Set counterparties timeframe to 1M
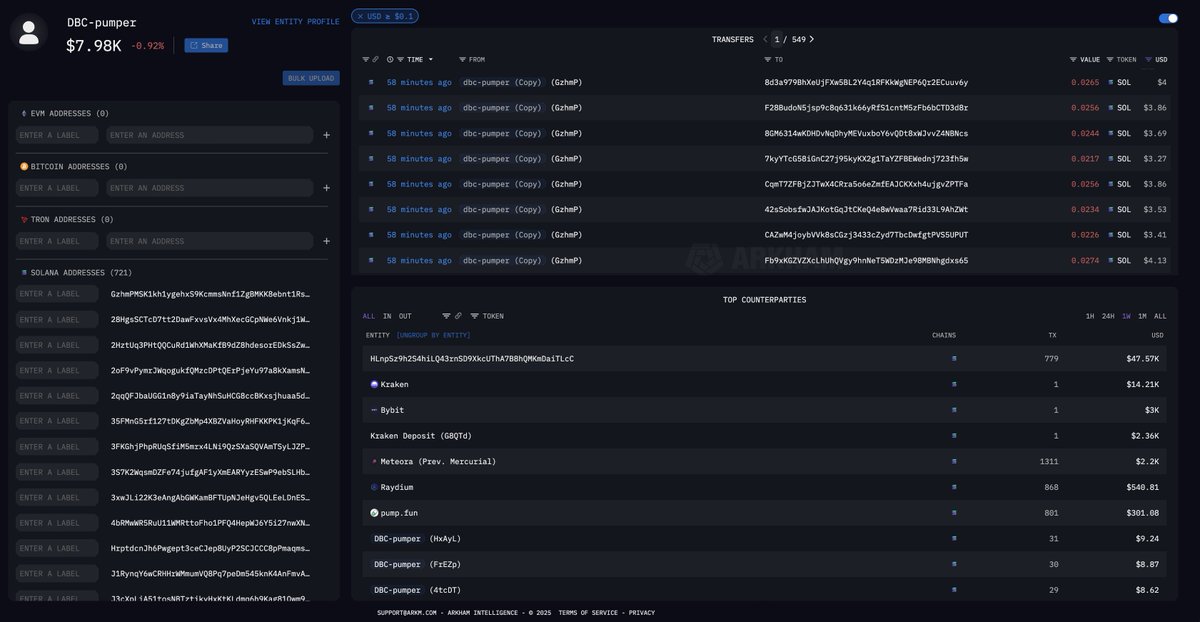 (1142, 316)
